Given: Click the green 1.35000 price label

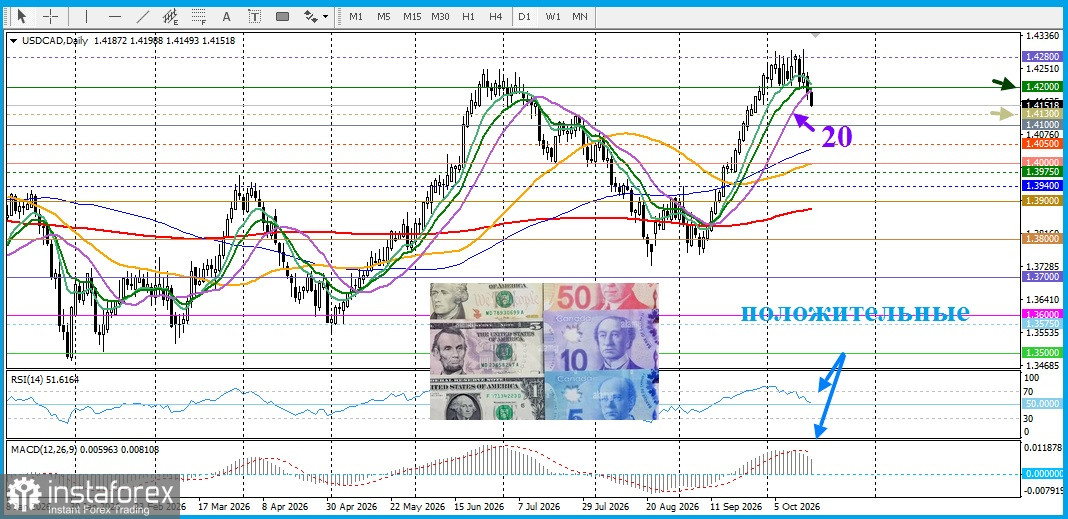Looking at the screenshot, I should pos(1042,353).
